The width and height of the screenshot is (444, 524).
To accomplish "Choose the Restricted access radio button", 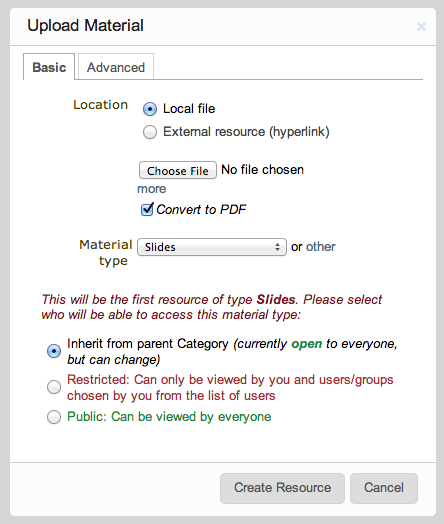I will pos(54,387).
